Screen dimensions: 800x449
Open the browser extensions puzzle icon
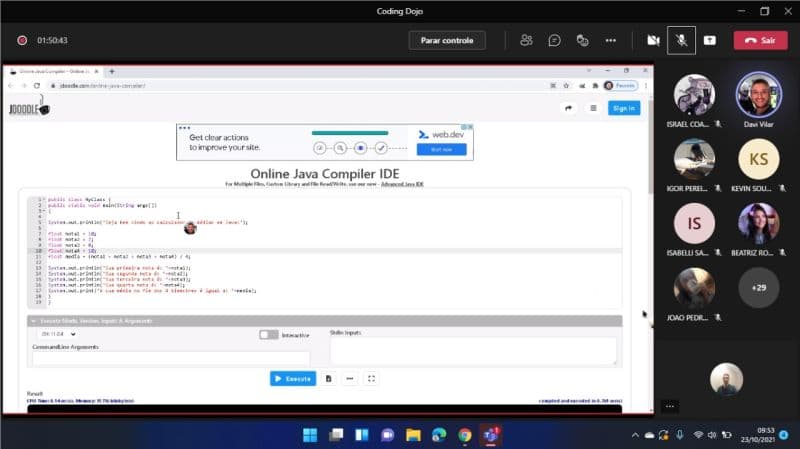tap(595, 86)
